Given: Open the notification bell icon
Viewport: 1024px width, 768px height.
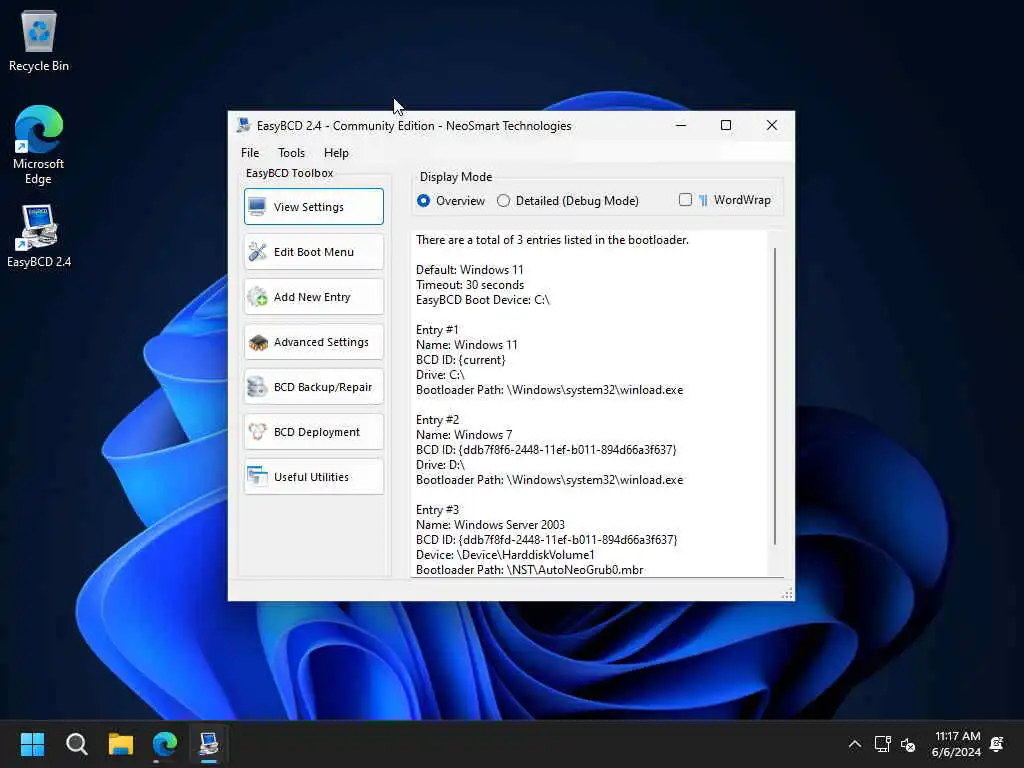Looking at the screenshot, I should click(997, 744).
